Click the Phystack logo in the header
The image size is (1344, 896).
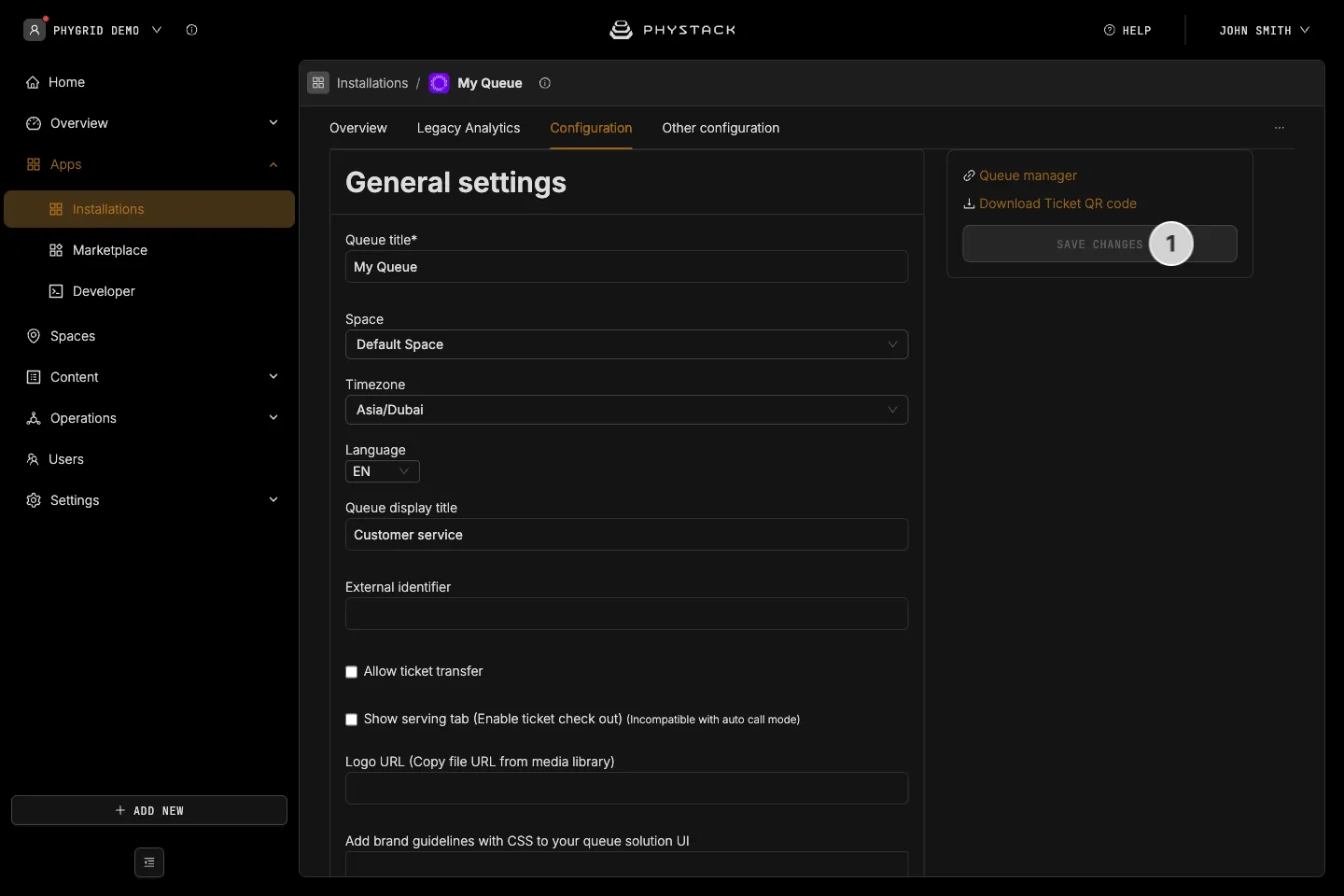tap(672, 30)
